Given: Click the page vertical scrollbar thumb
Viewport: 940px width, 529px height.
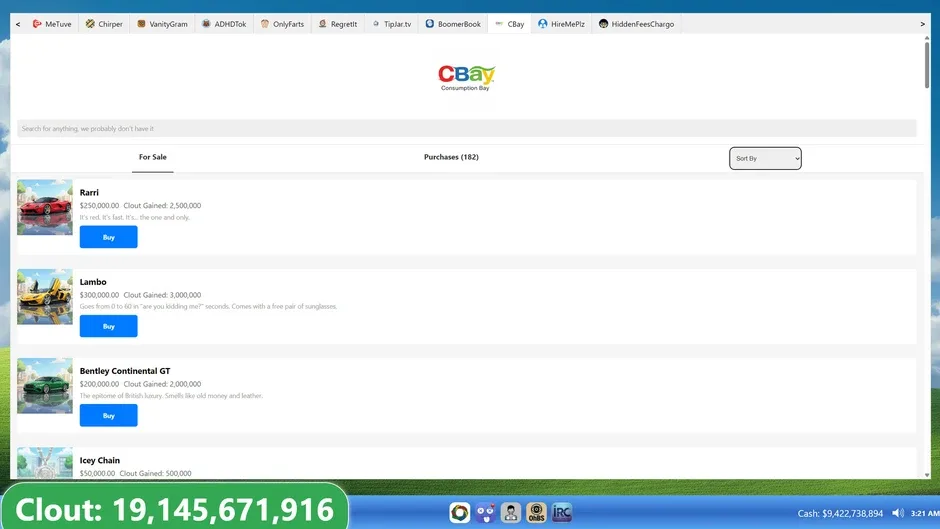Looking at the screenshot, I should (x=927, y=65).
